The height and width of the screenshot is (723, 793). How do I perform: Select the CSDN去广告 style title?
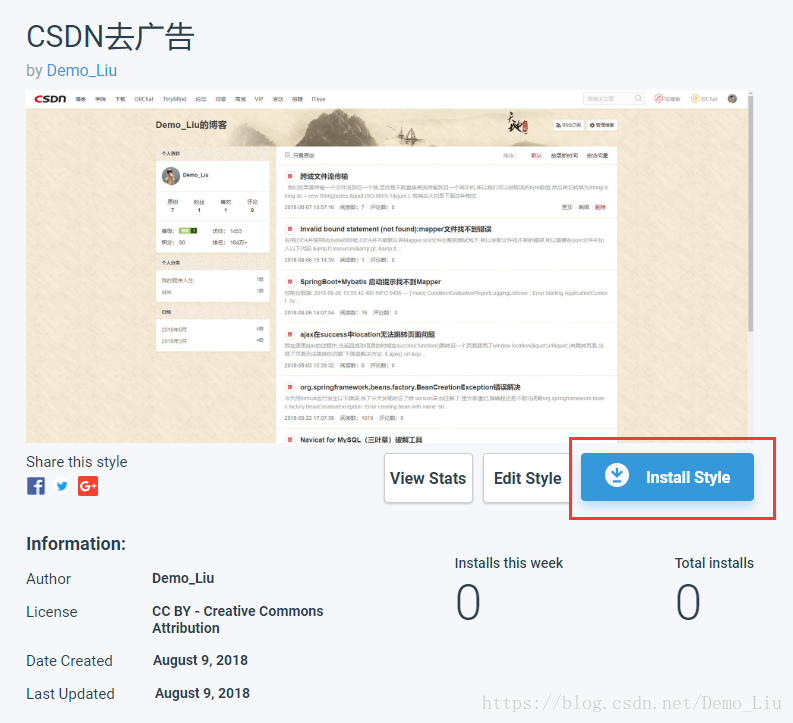pos(110,36)
